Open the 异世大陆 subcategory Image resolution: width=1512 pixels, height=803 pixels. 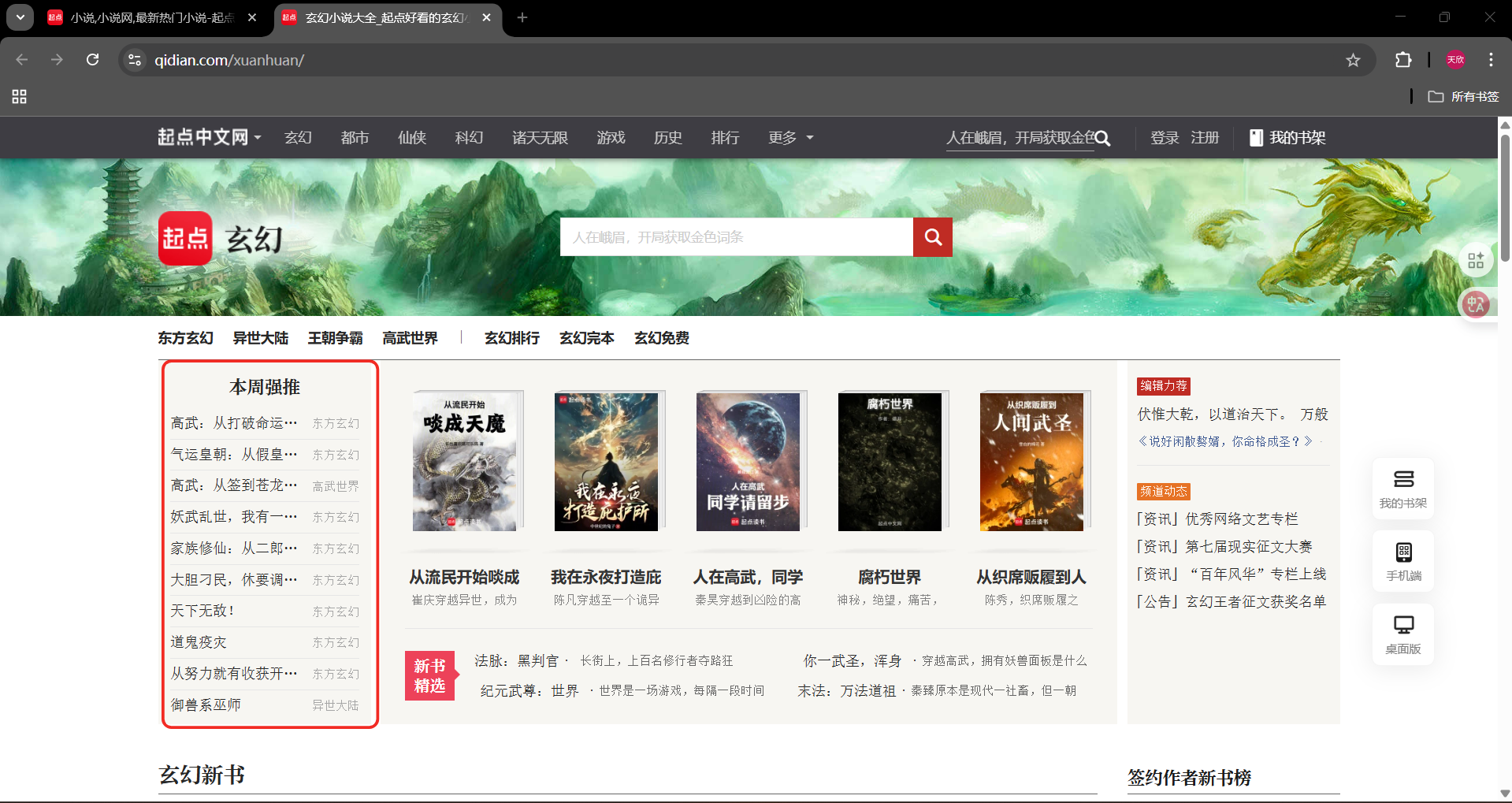coord(260,338)
